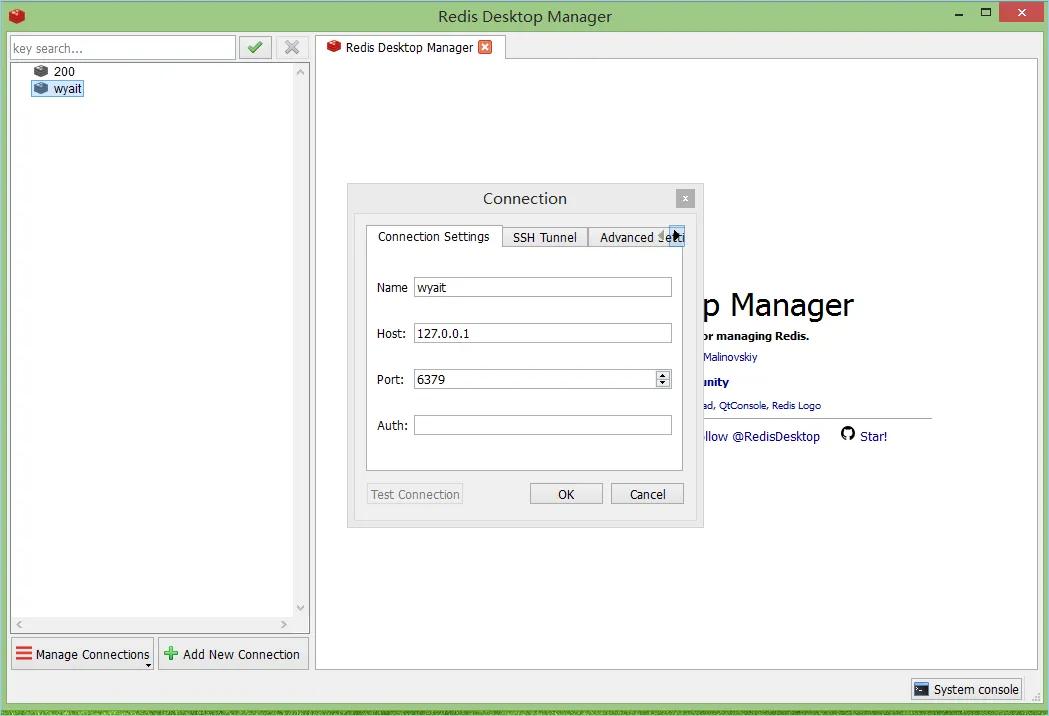Switch to SSH Tunnel tab
The width and height of the screenshot is (1049, 716).
tap(545, 238)
